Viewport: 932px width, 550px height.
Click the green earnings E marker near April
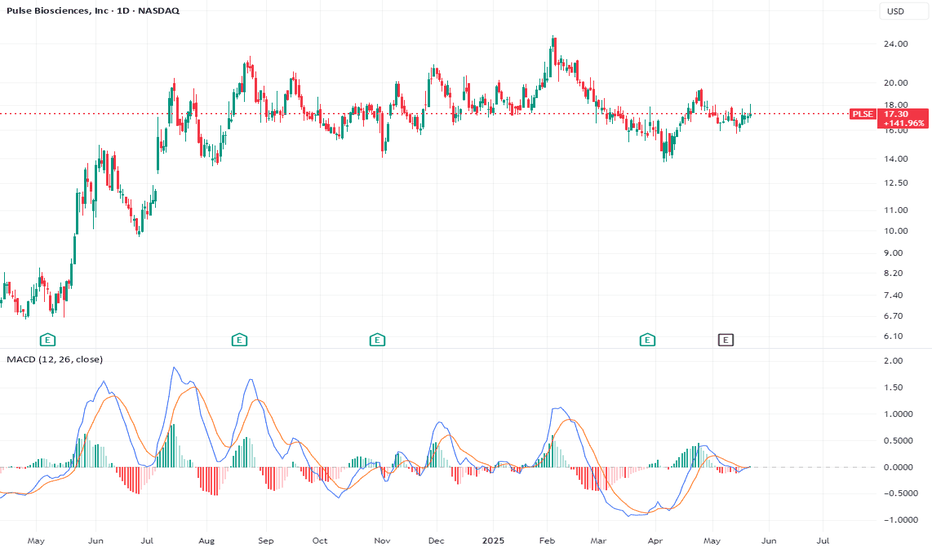click(647, 340)
